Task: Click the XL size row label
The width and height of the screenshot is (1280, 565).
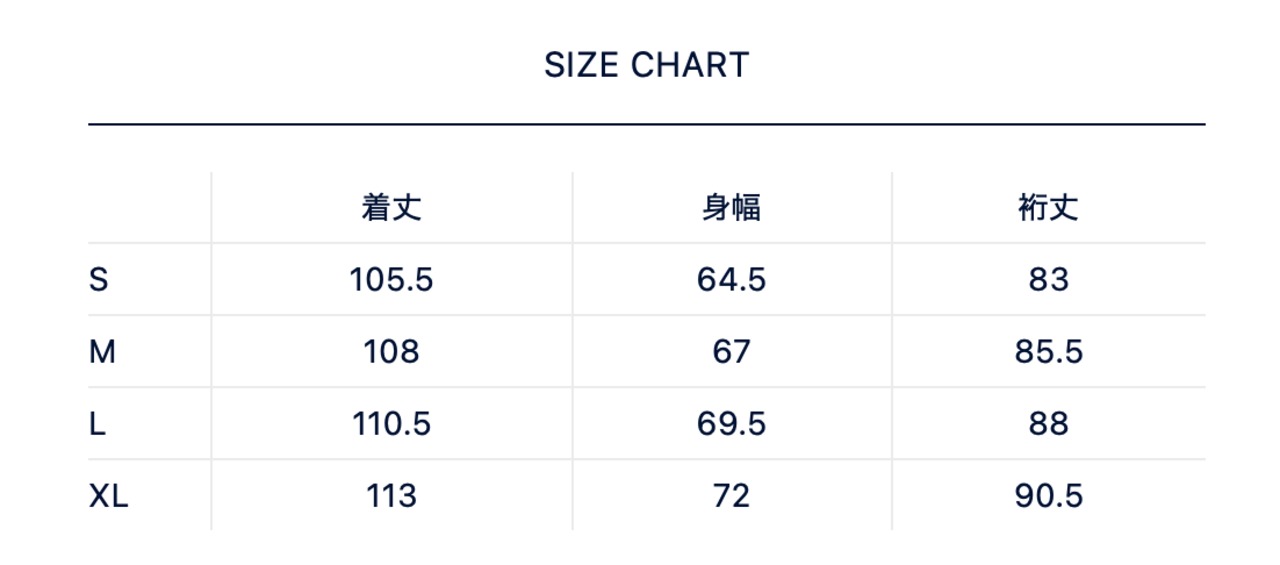Action: pyautogui.click(x=108, y=496)
